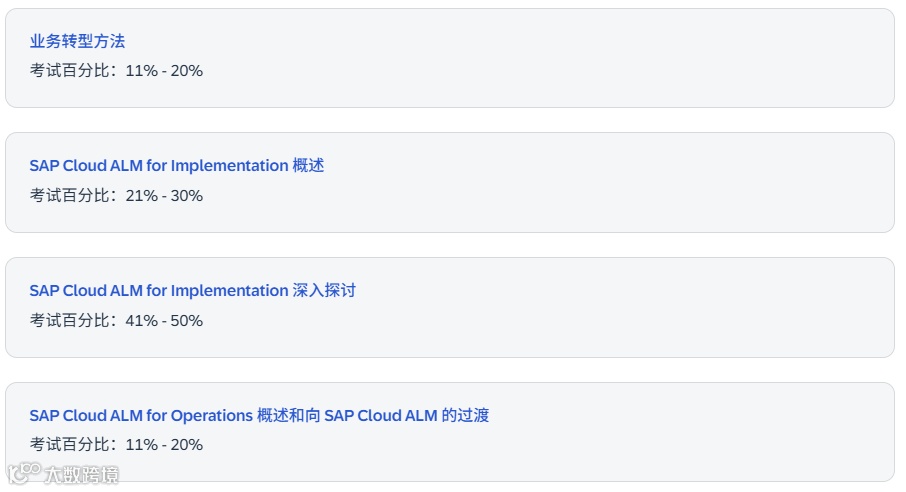Select 考试百分比 11% - 20% under Operations 概述
This screenshot has height=492, width=906.
[x=116, y=445]
